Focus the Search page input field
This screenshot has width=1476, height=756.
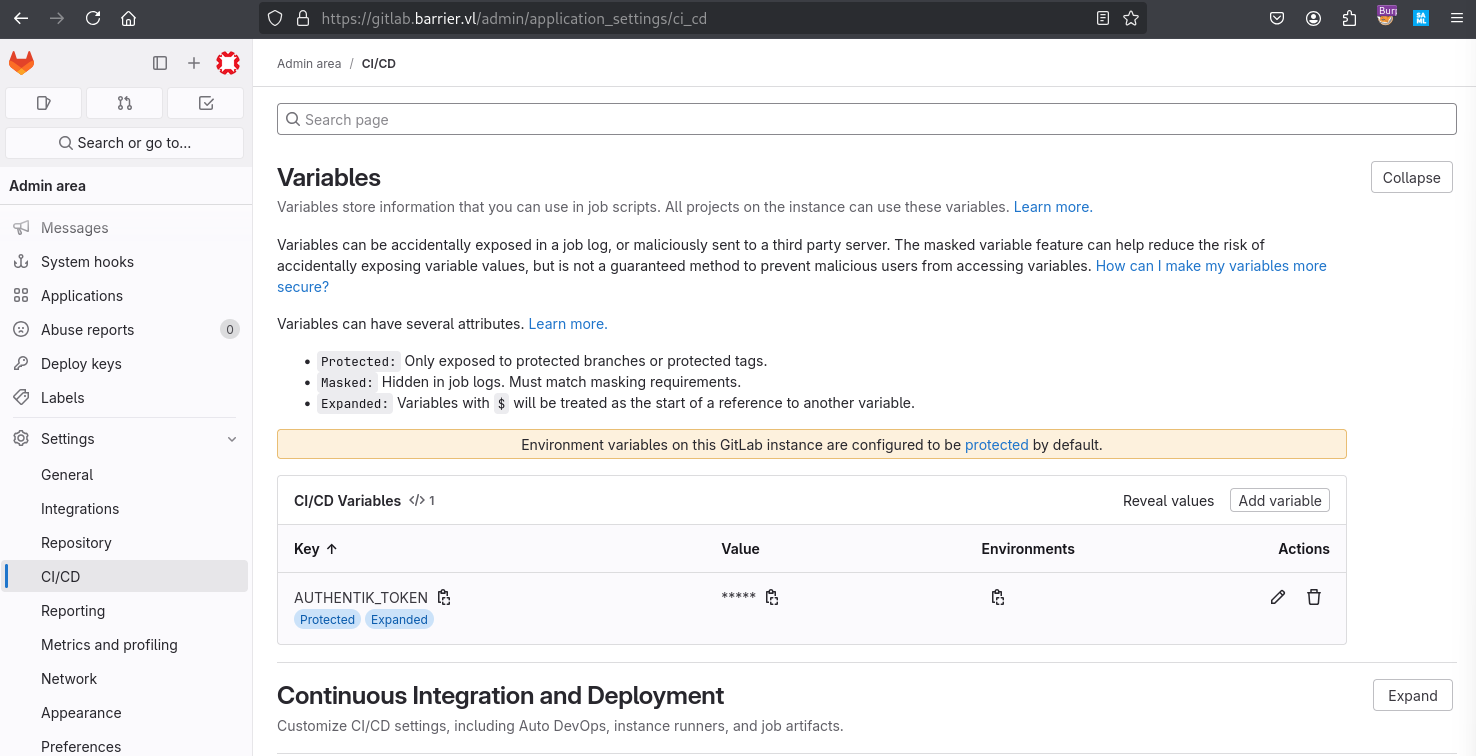pyautogui.click(x=866, y=119)
